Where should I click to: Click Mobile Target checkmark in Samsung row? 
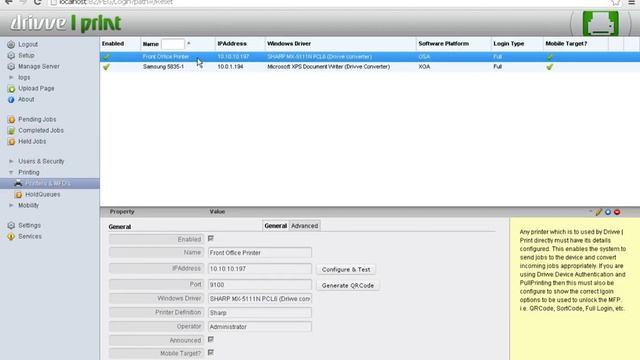coord(550,67)
